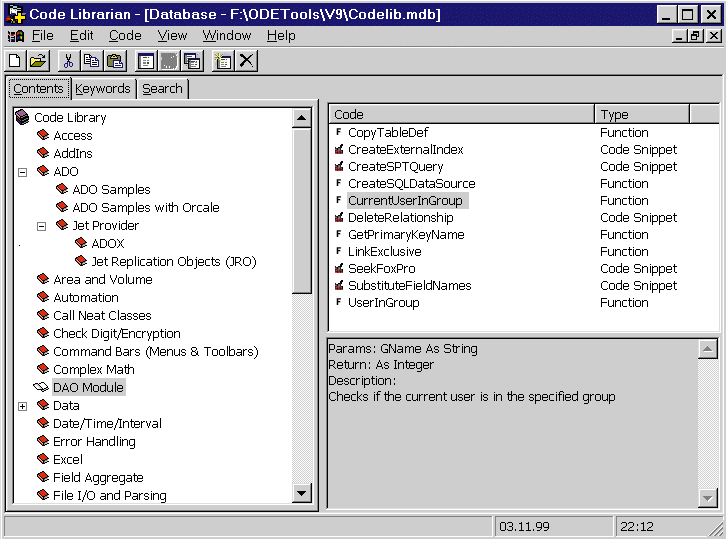Image resolution: width=726 pixels, height=539 pixels.
Task: Select the Error Handling category
Action: [x=94, y=442]
